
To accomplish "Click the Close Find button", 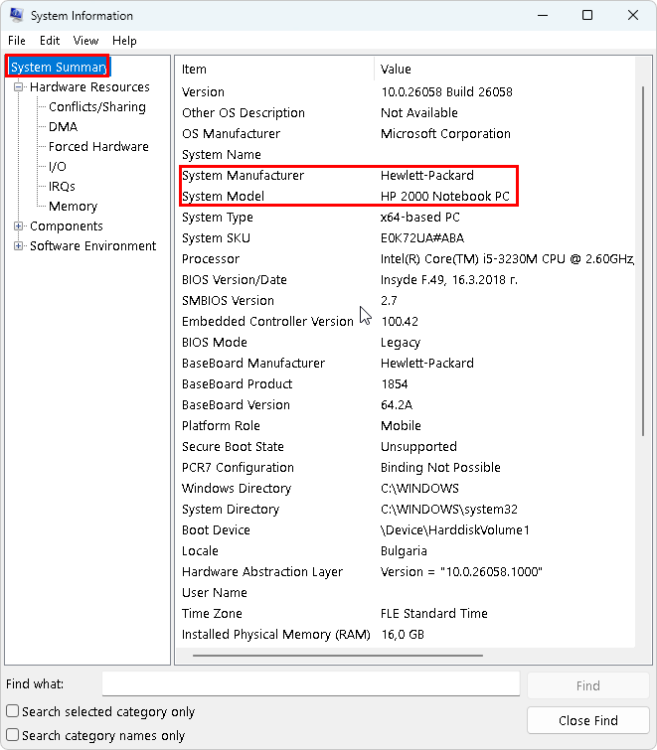I will click(588, 720).
